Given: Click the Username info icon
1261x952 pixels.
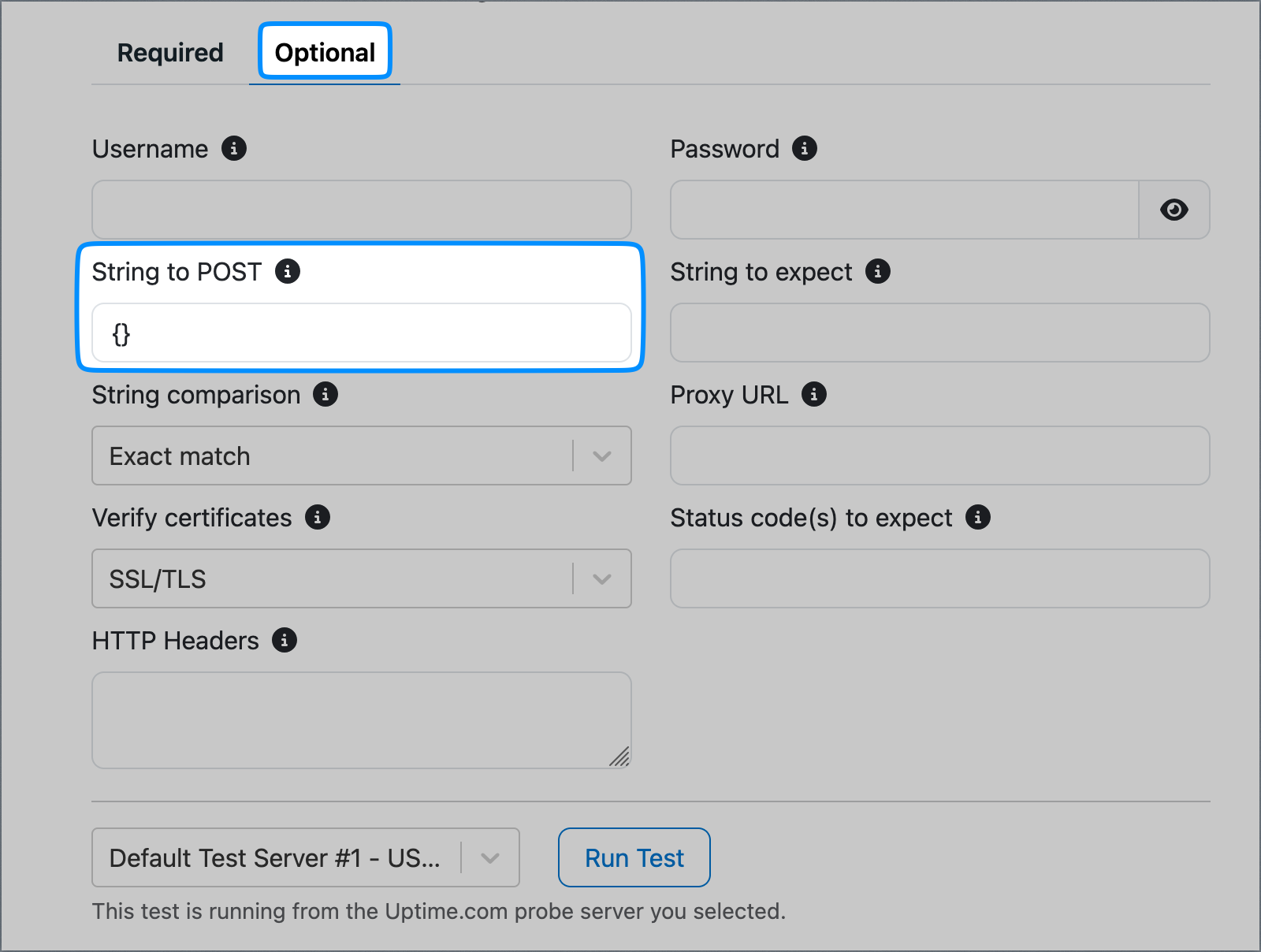Looking at the screenshot, I should [234, 148].
